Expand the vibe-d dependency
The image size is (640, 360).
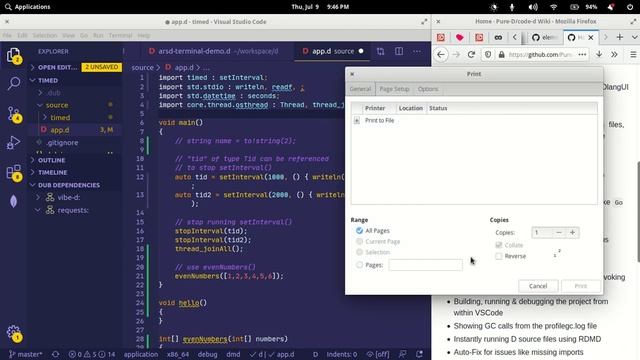click(38, 198)
